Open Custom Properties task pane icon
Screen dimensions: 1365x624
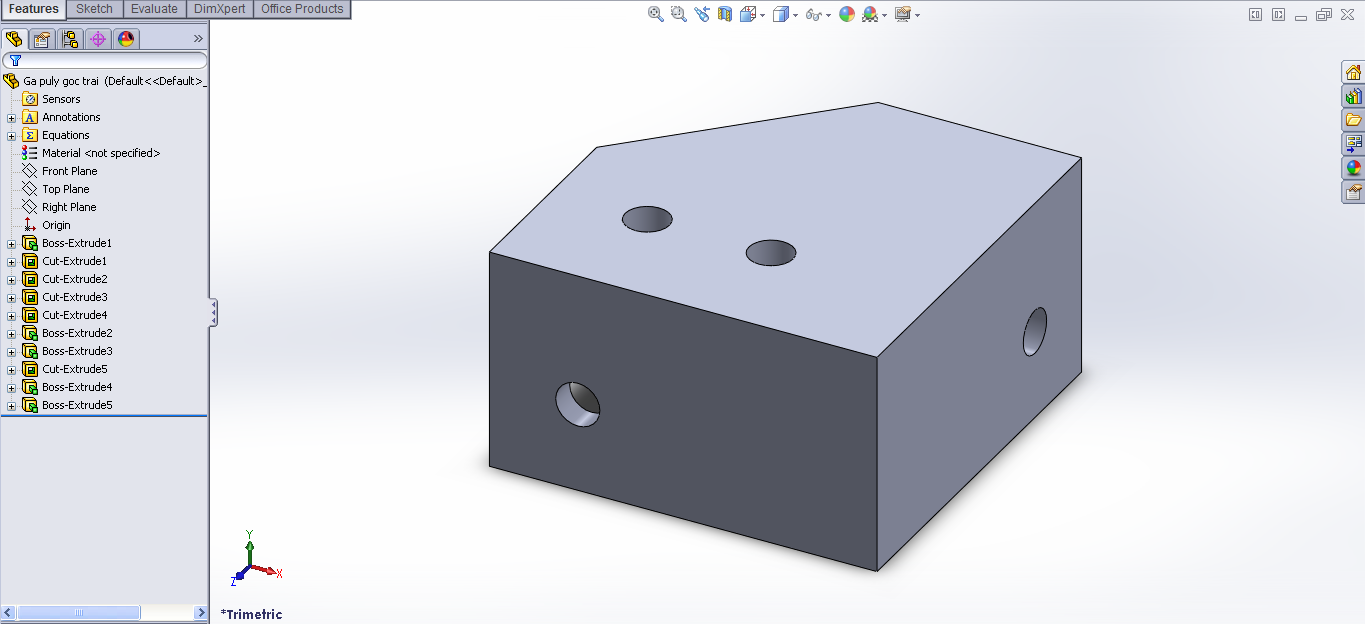click(1353, 192)
